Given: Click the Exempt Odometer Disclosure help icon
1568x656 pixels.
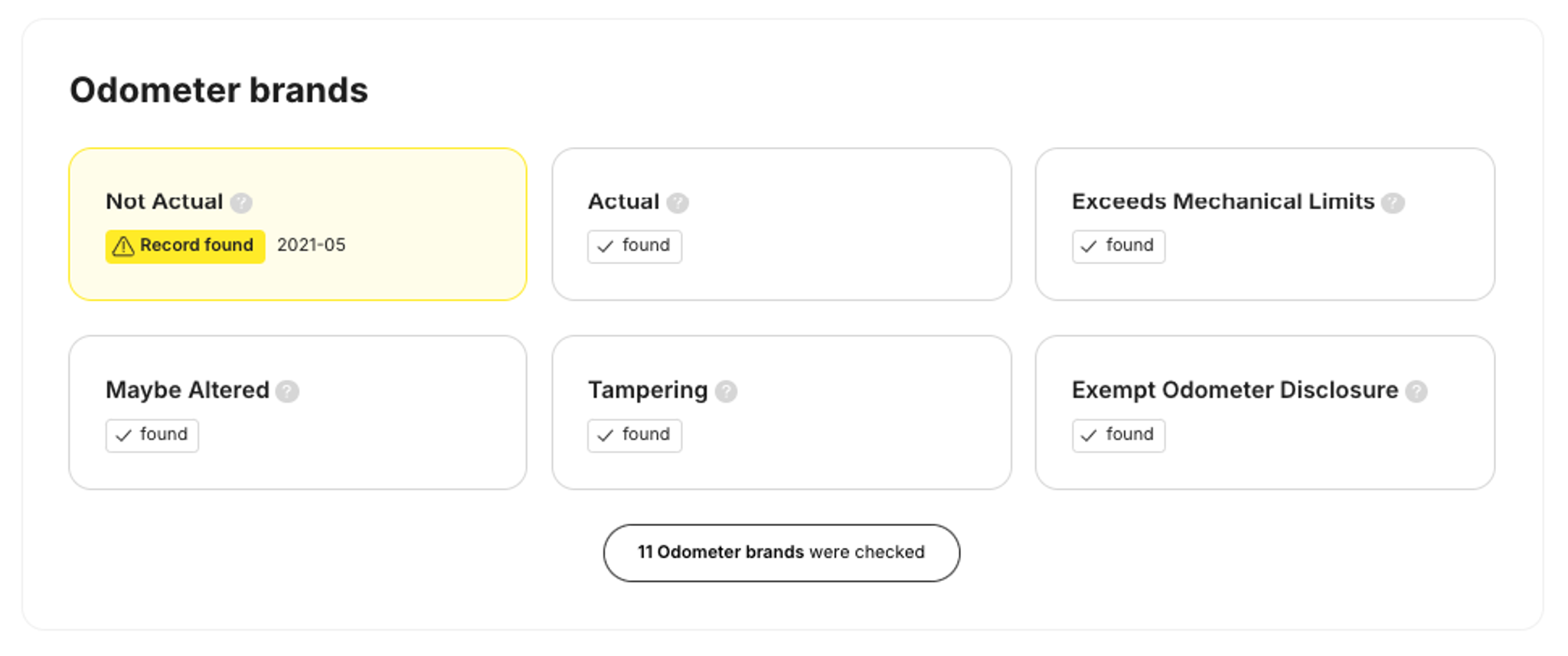Looking at the screenshot, I should point(1416,392).
